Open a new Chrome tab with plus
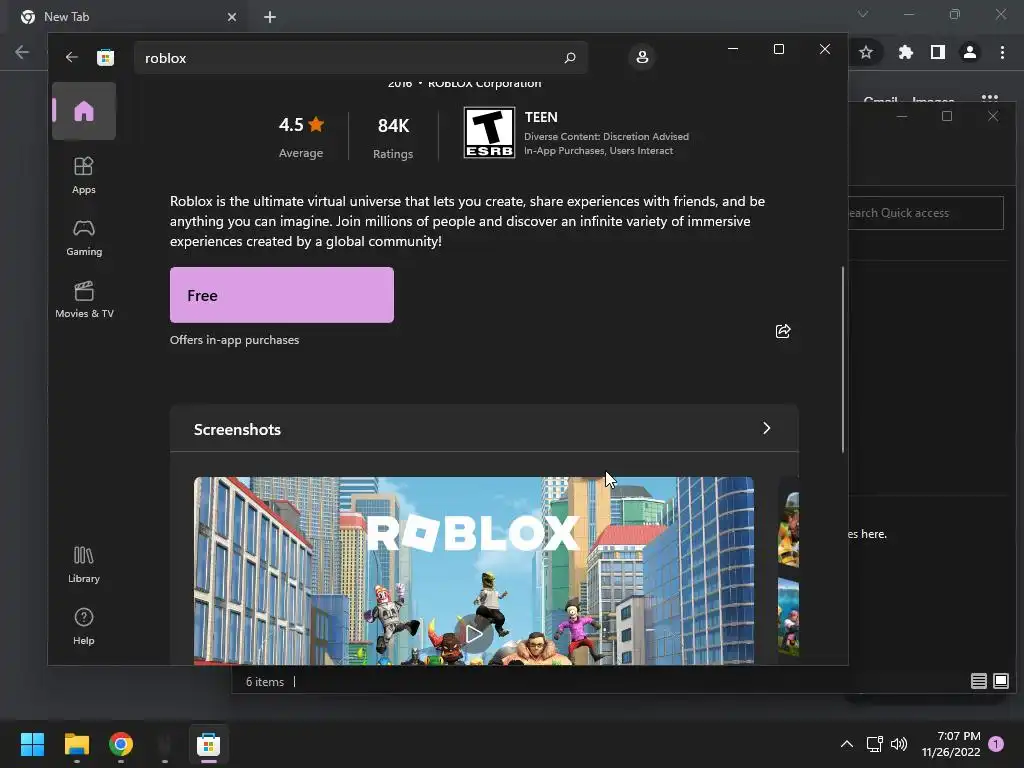The width and height of the screenshot is (1024, 768). [270, 17]
